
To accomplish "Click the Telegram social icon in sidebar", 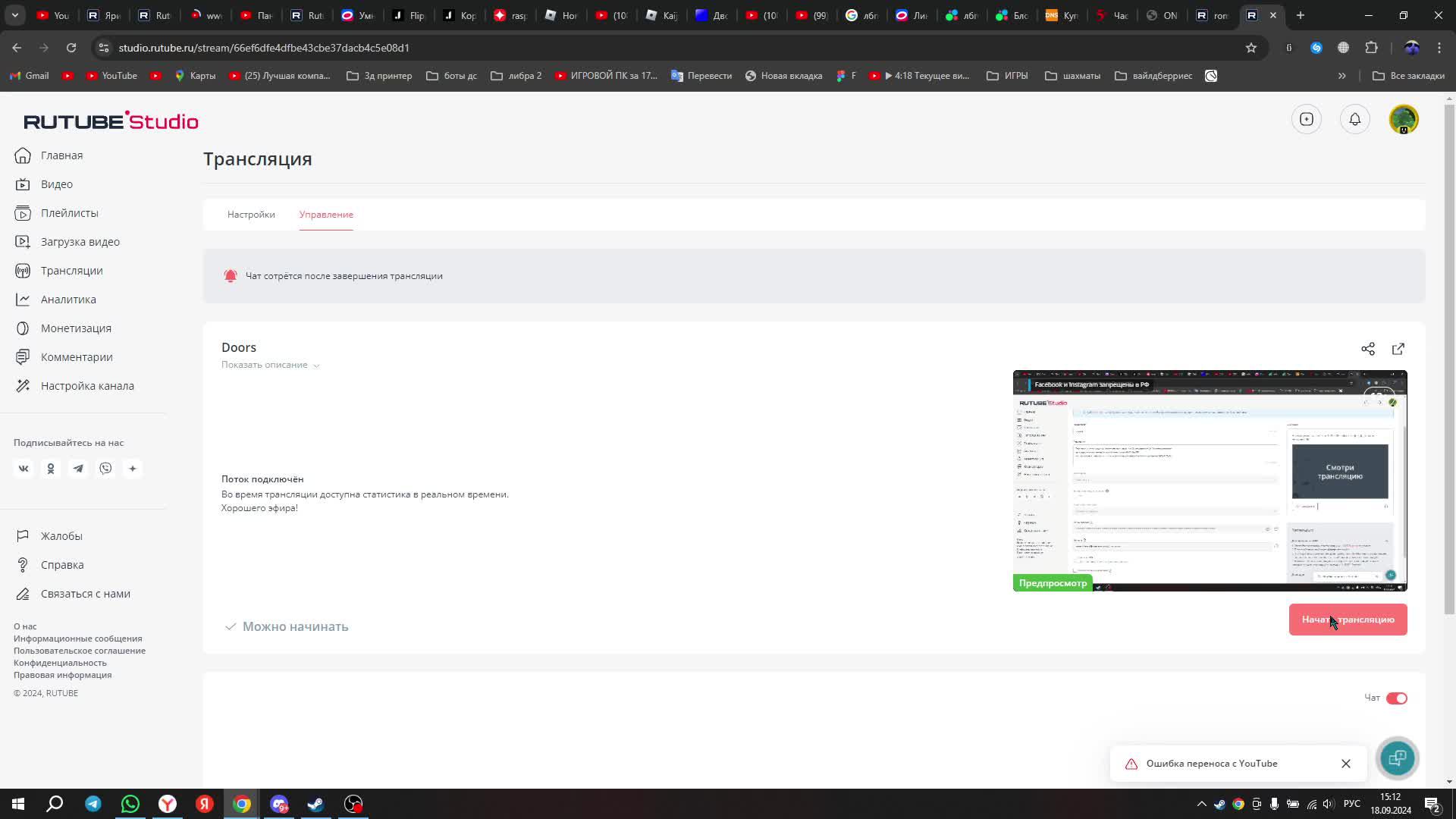I will 78,469.
